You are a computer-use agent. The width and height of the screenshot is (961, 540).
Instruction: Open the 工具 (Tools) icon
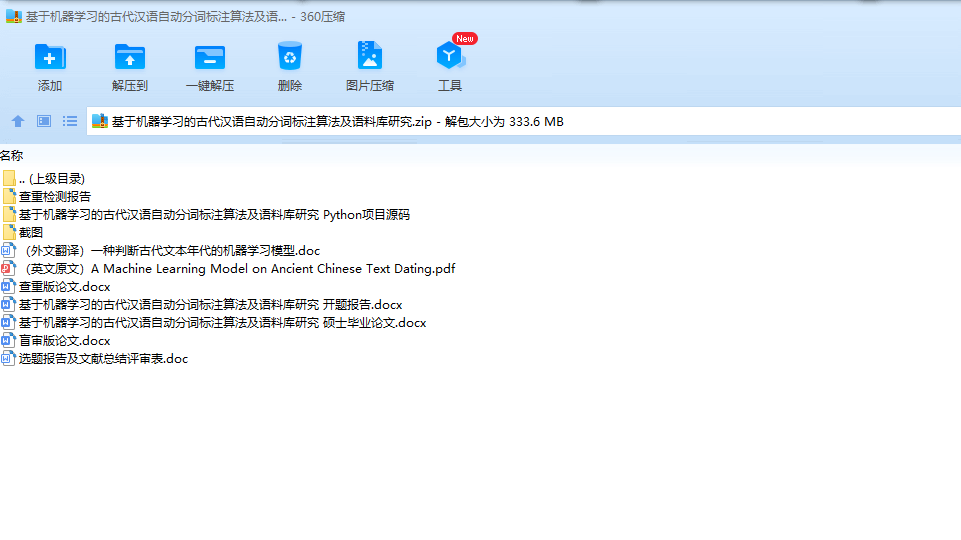(x=450, y=55)
